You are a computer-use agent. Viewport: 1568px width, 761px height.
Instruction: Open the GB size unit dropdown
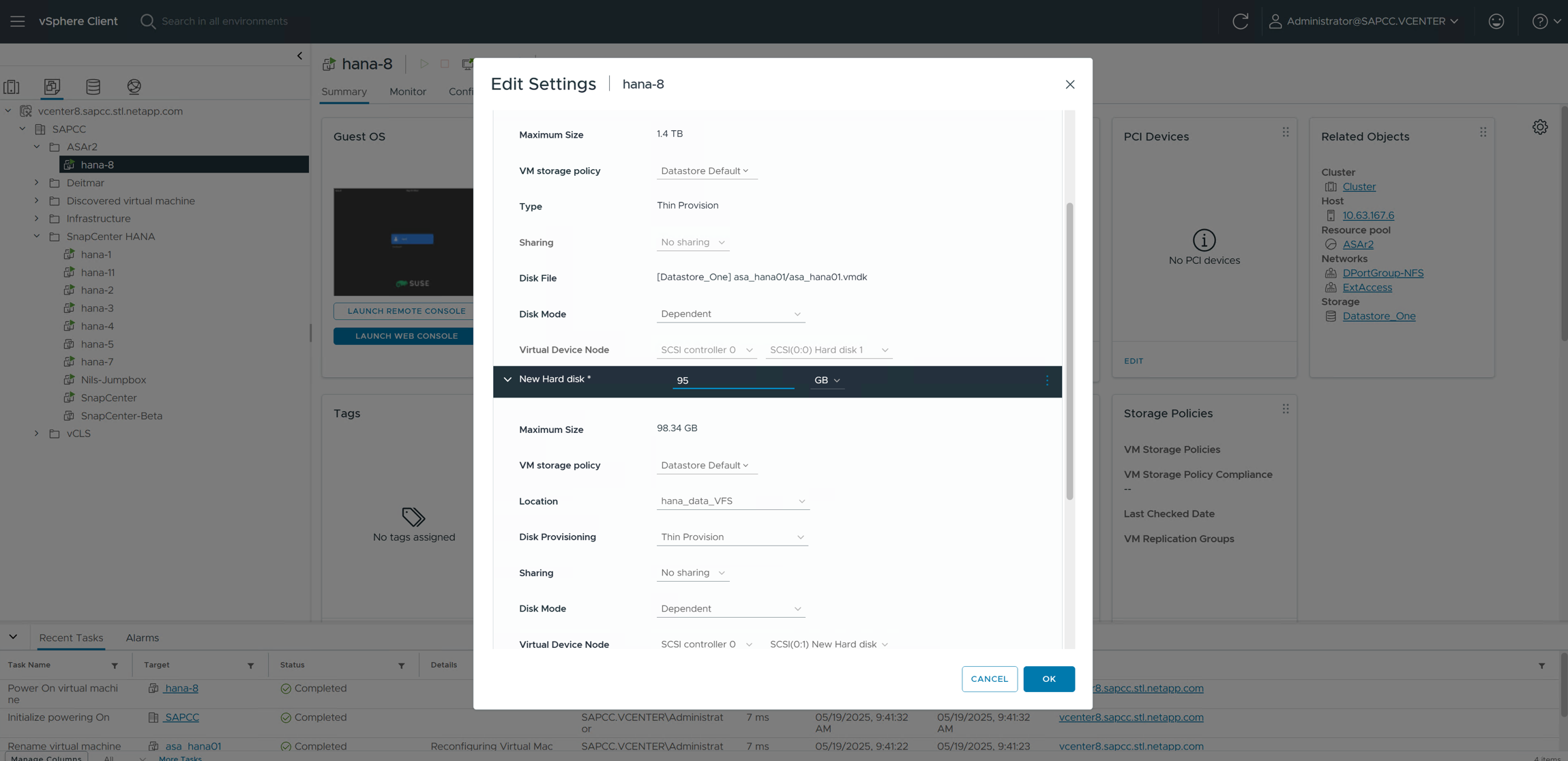pos(827,380)
